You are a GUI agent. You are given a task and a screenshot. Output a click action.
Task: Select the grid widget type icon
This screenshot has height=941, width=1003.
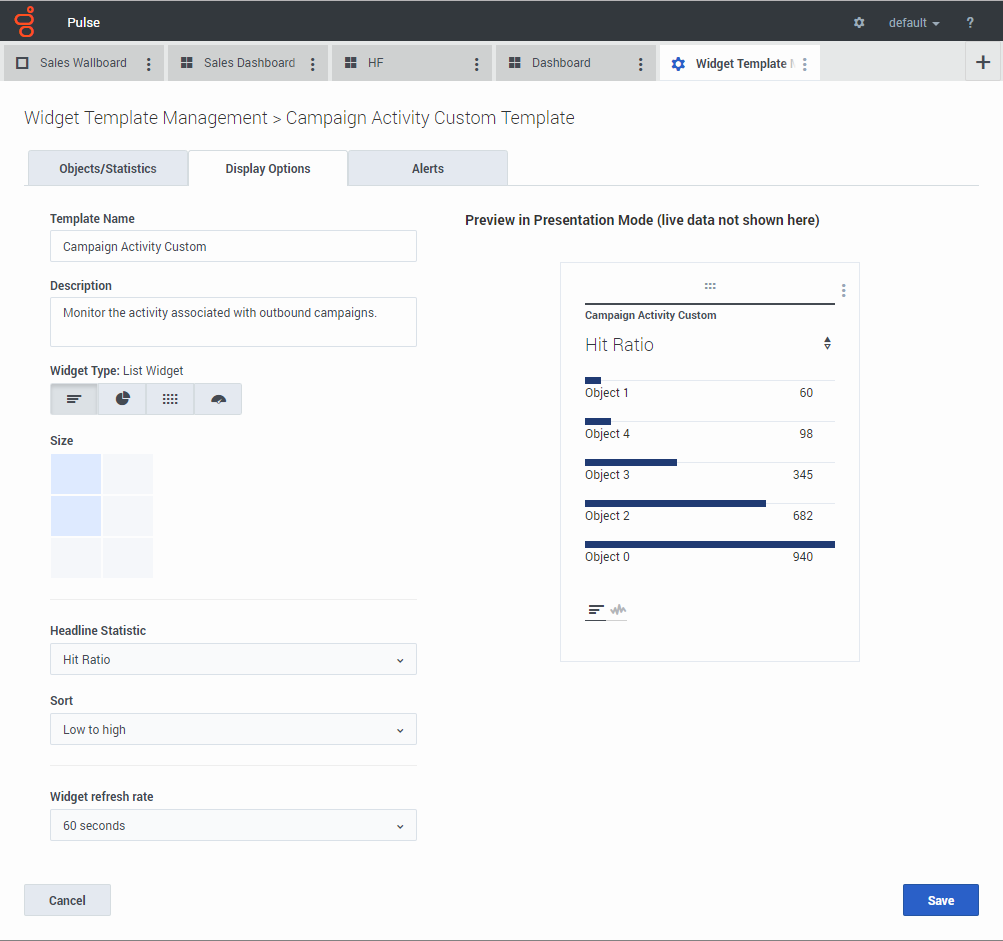point(170,399)
